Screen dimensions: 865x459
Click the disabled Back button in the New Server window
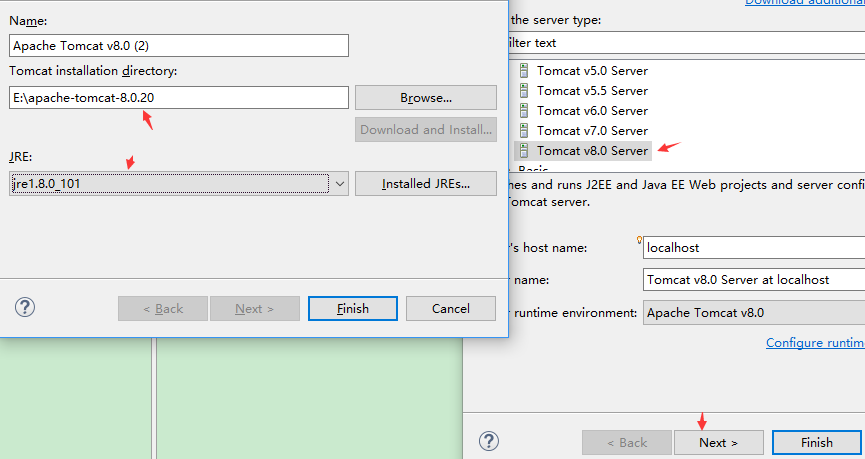tap(627, 442)
